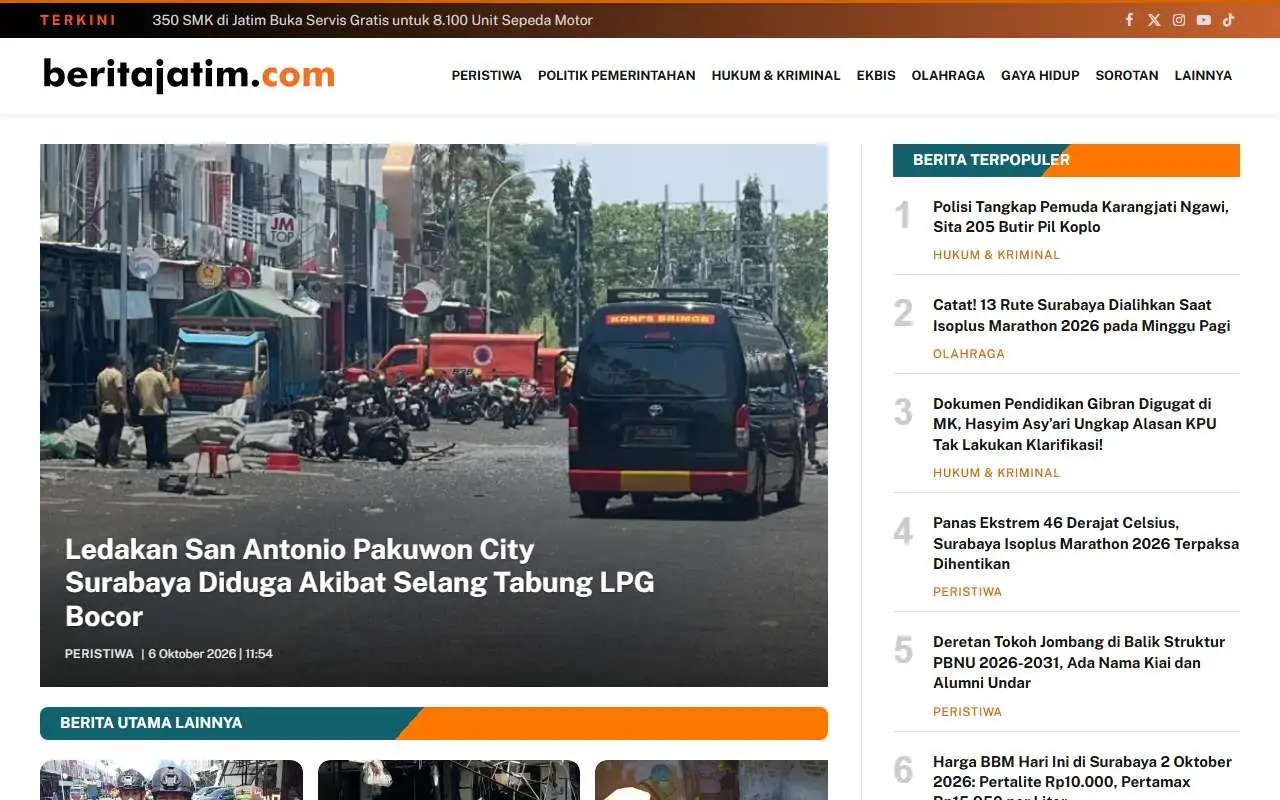Open third thumbnail below Berita Utama Lainnya
1280x800 pixels.
point(711,780)
